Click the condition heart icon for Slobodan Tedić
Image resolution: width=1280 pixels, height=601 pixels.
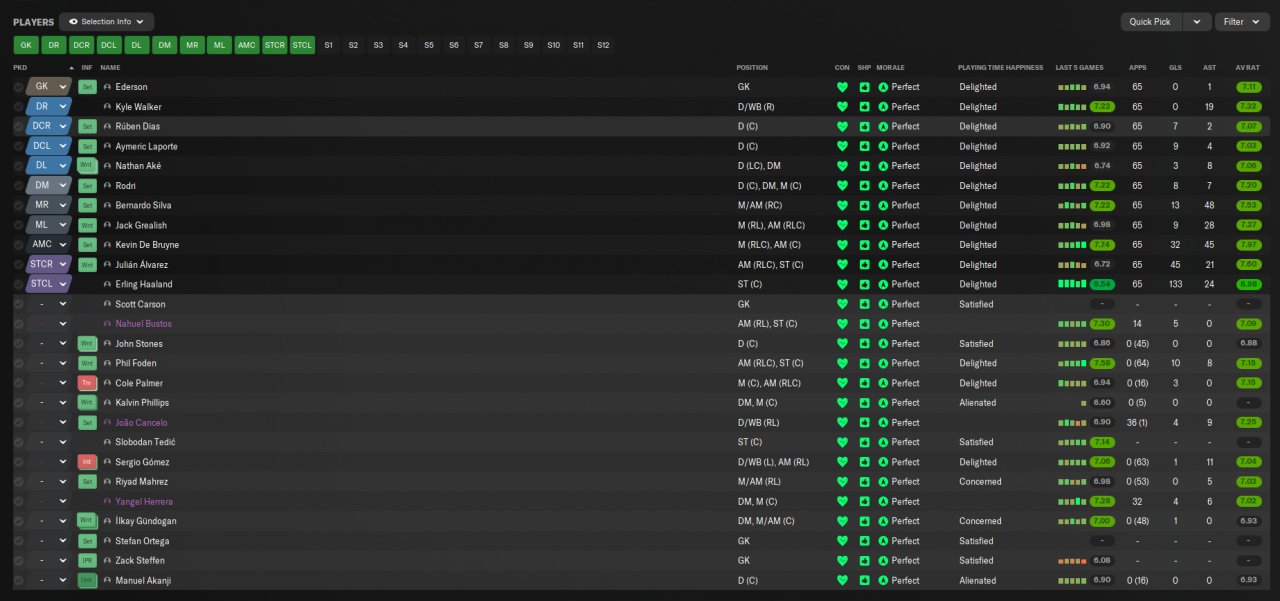(x=842, y=442)
